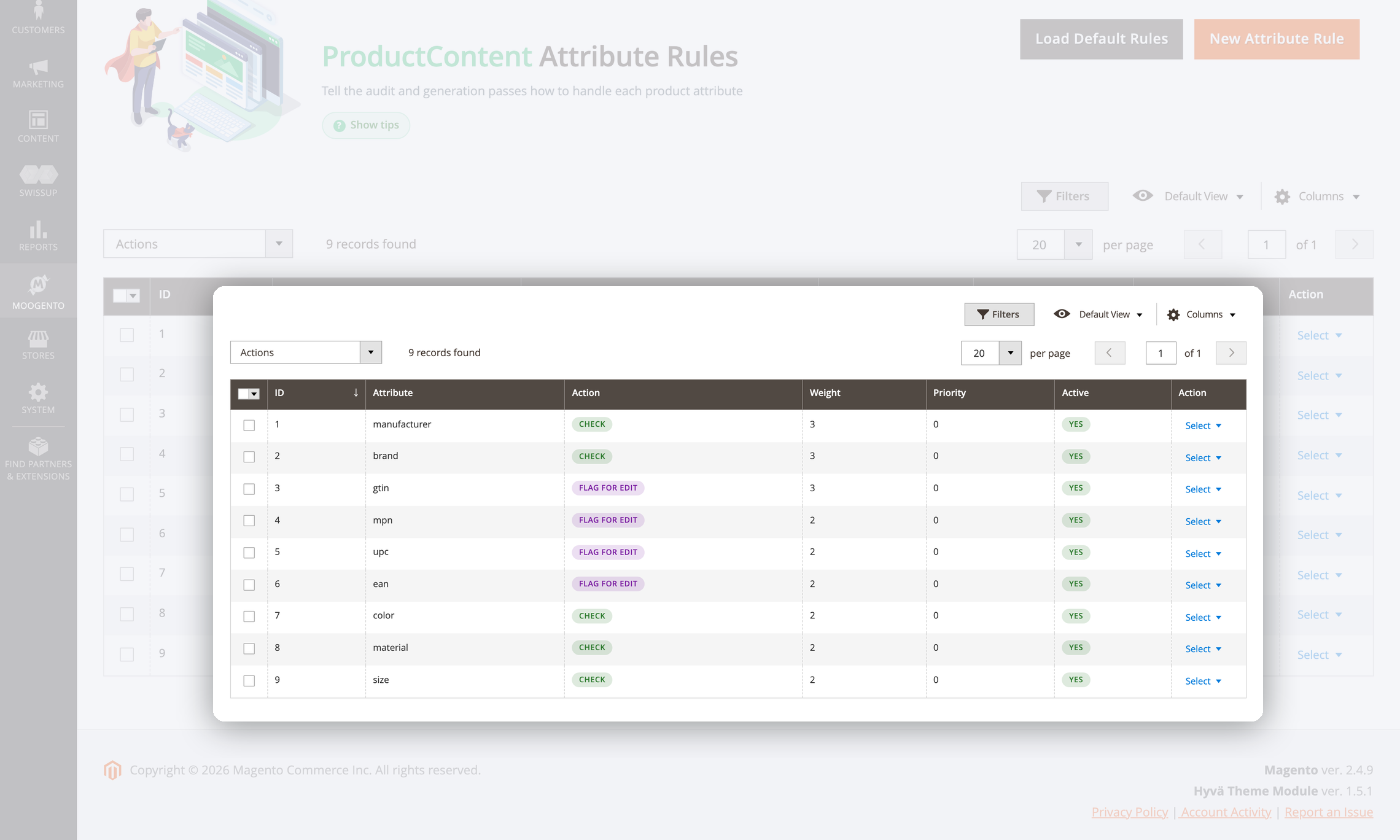Check the color row checkbox

point(249,616)
